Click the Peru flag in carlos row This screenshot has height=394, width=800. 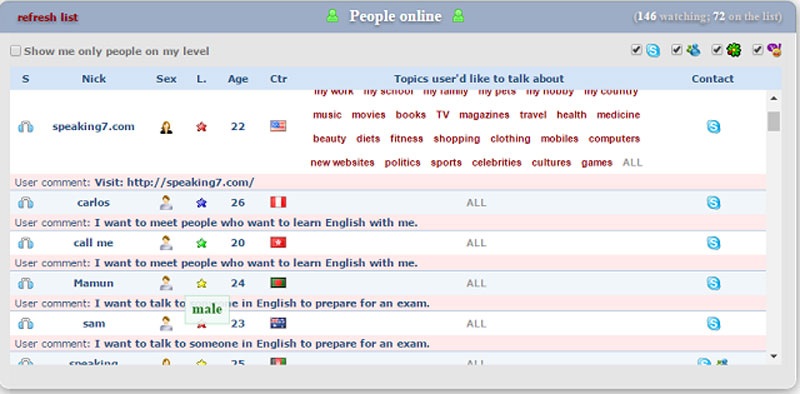tap(278, 202)
